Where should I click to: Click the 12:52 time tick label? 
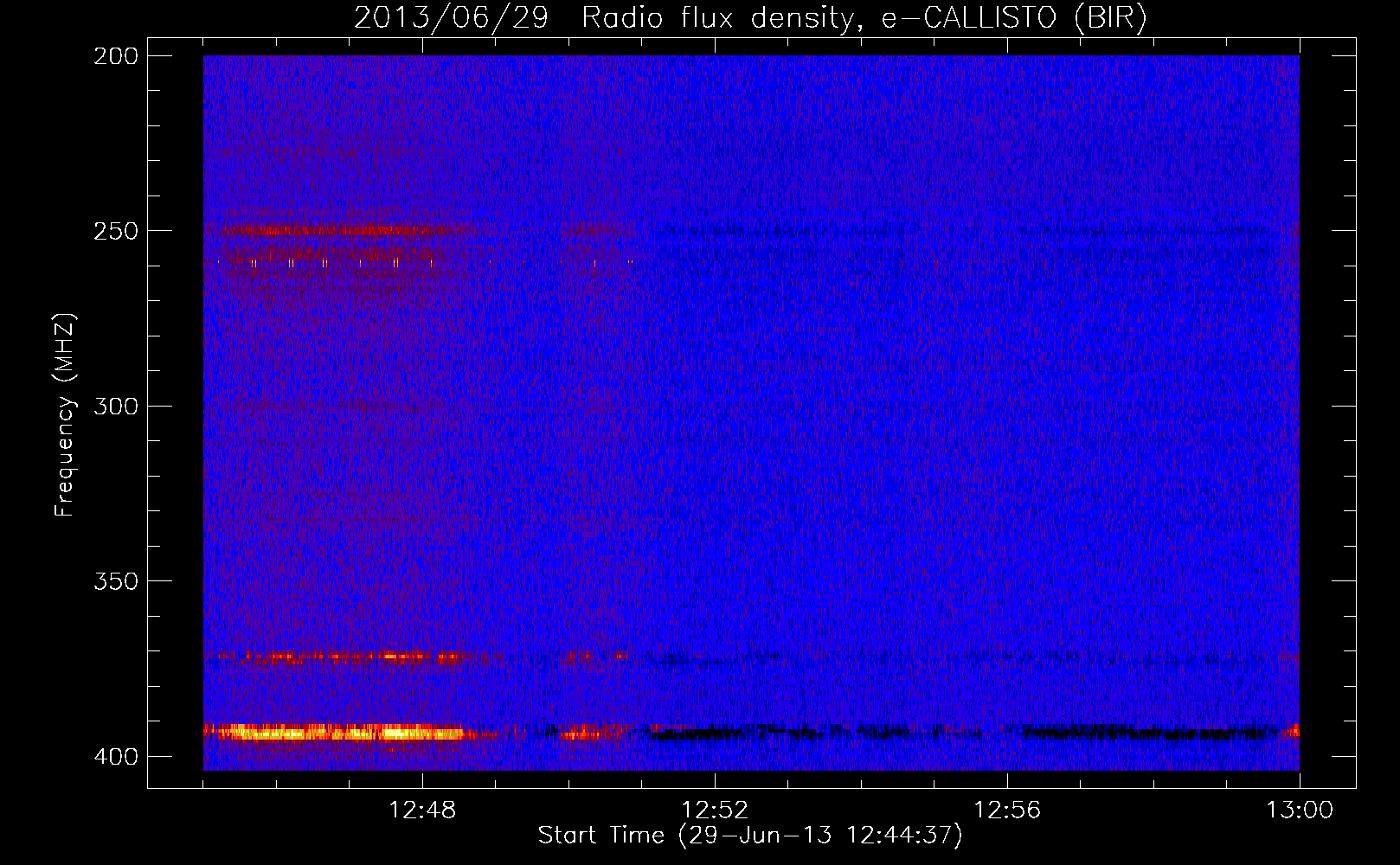click(715, 811)
